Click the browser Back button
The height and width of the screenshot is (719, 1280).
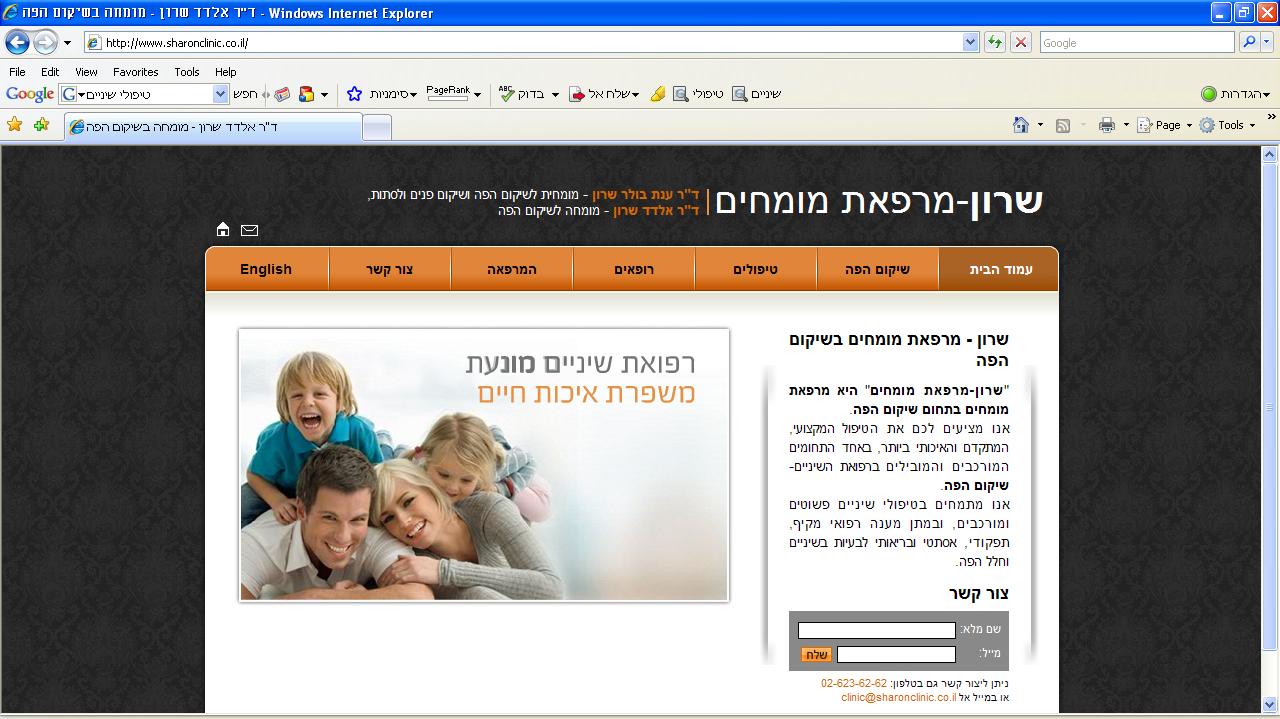(x=18, y=43)
